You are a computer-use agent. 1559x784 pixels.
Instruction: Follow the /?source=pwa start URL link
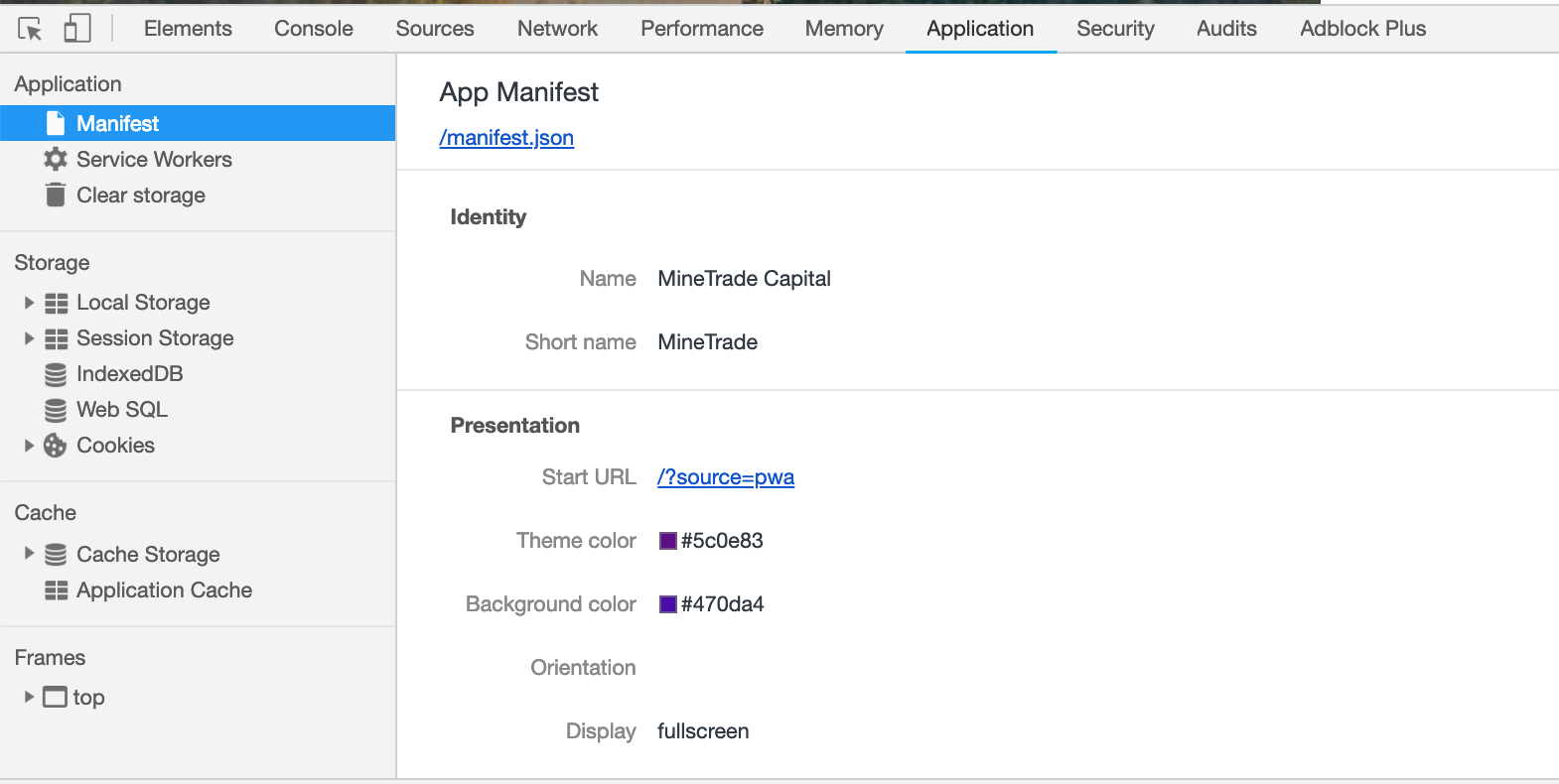click(x=726, y=477)
